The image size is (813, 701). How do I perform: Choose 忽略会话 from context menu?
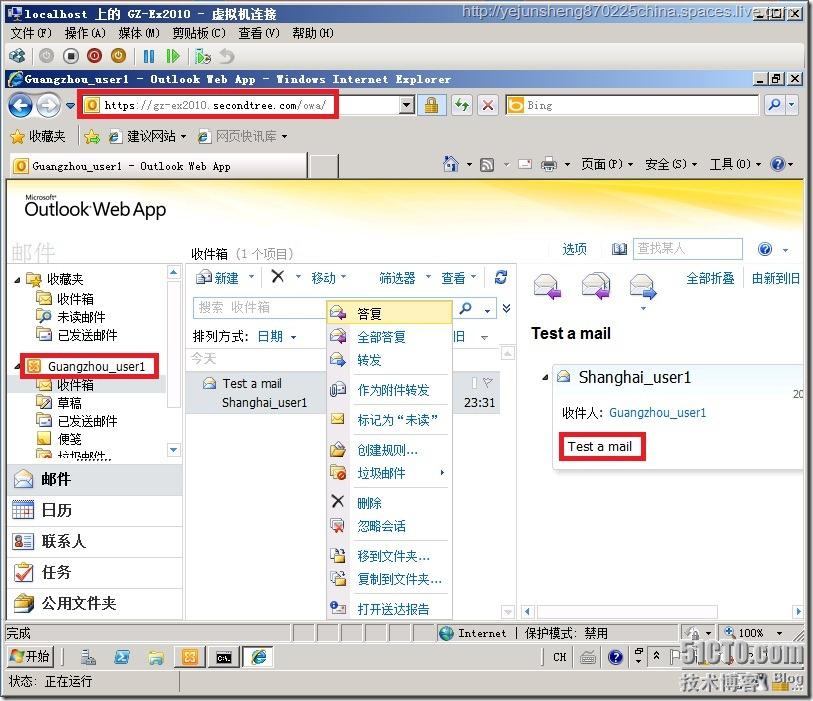(x=389, y=526)
